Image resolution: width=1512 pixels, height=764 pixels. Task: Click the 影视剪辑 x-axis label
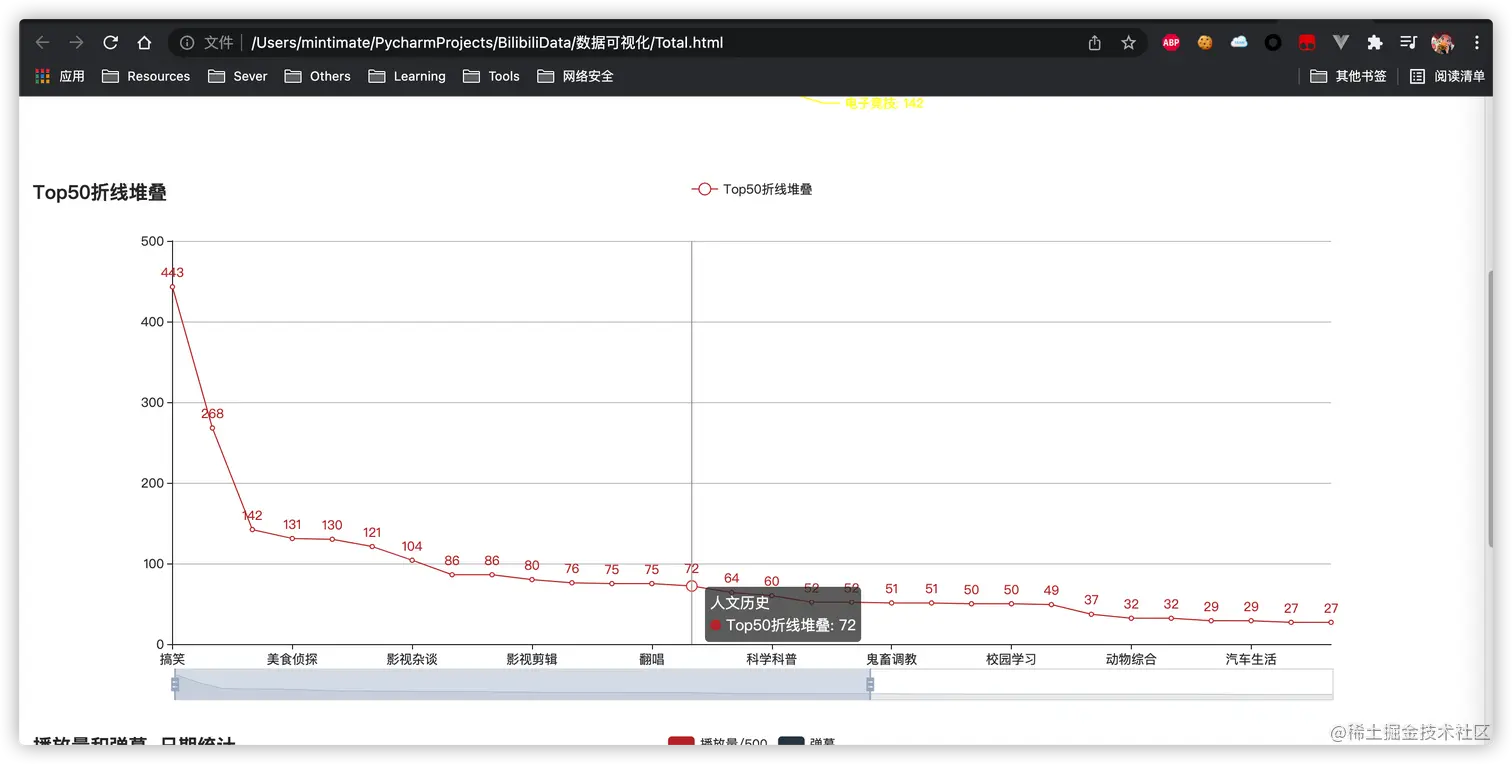tap(532, 660)
